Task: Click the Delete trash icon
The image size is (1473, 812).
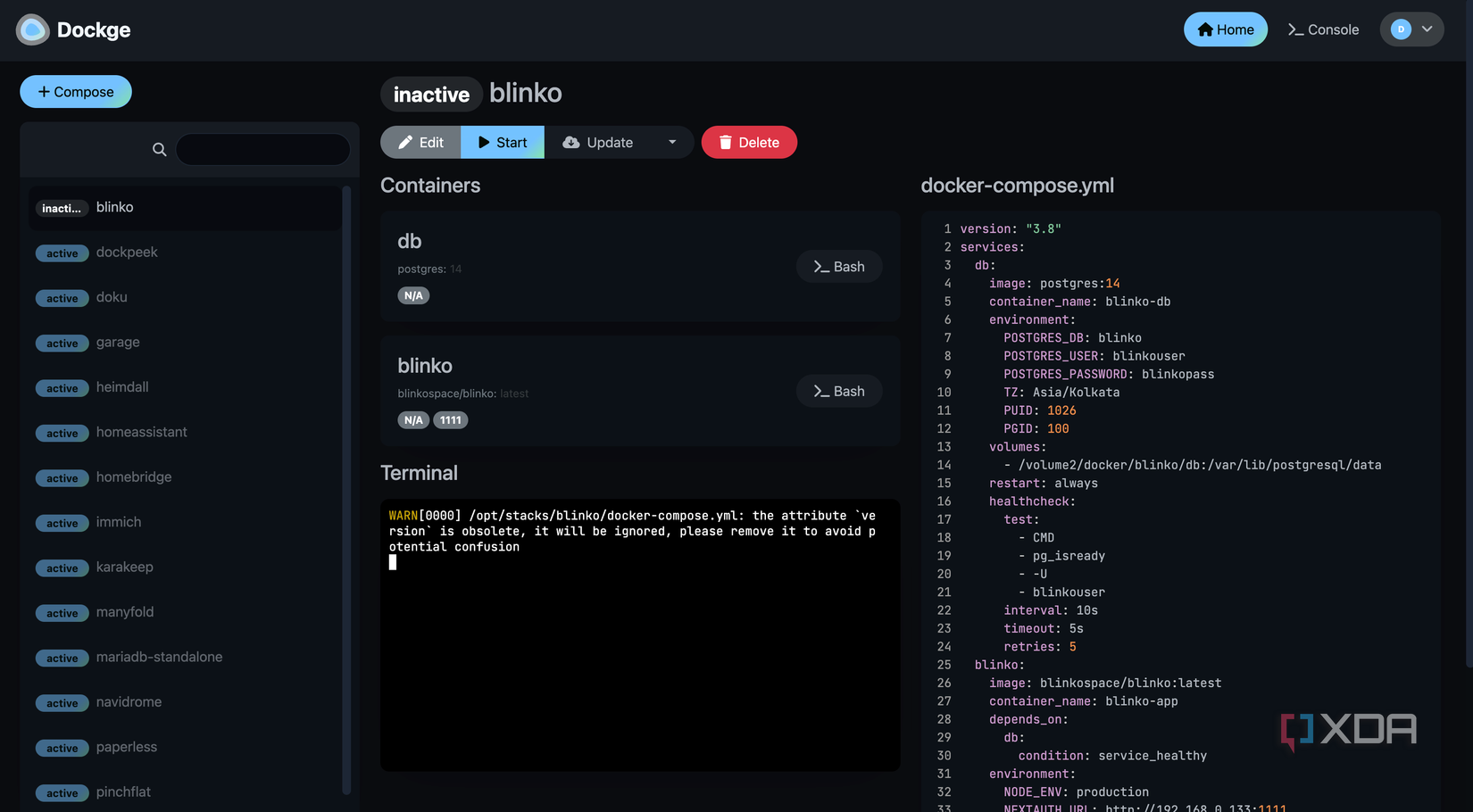Action: pos(725,142)
